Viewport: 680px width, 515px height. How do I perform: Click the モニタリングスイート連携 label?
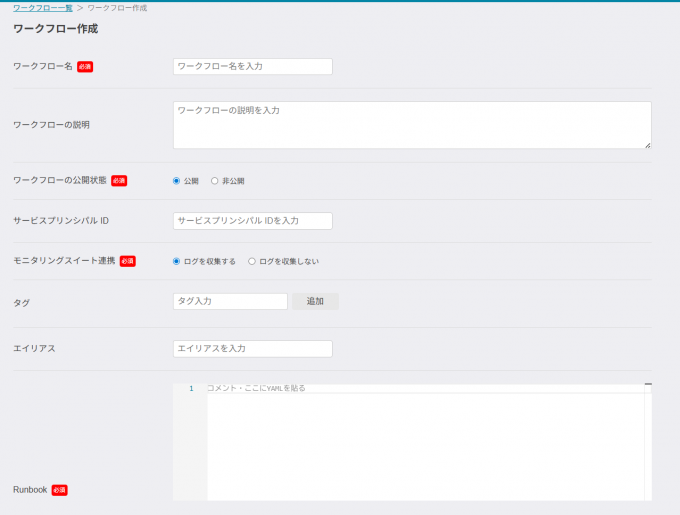[64, 261]
